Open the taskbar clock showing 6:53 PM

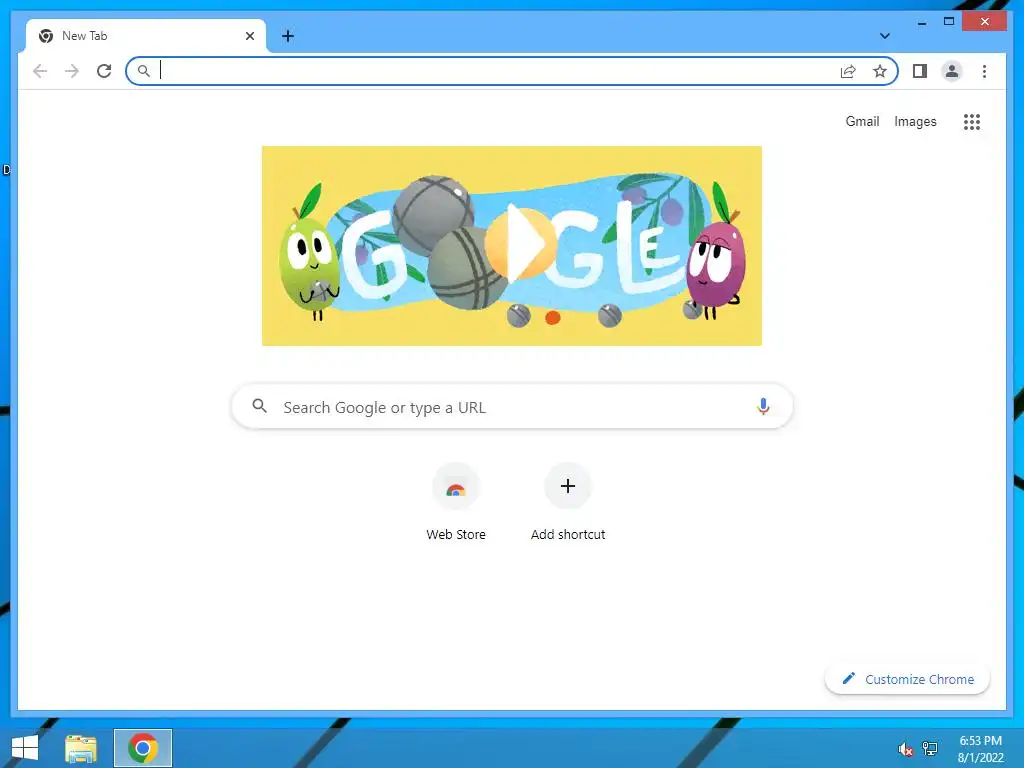pos(980,749)
